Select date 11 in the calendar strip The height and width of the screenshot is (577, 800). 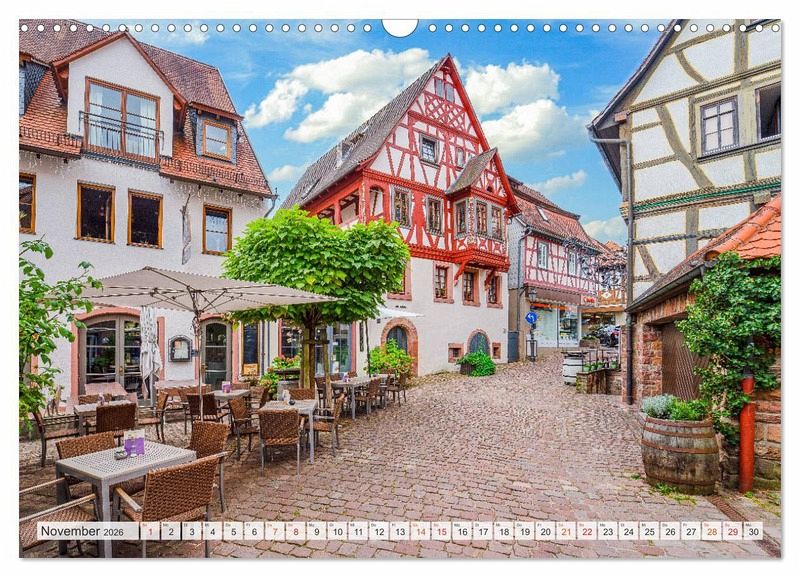tap(358, 531)
